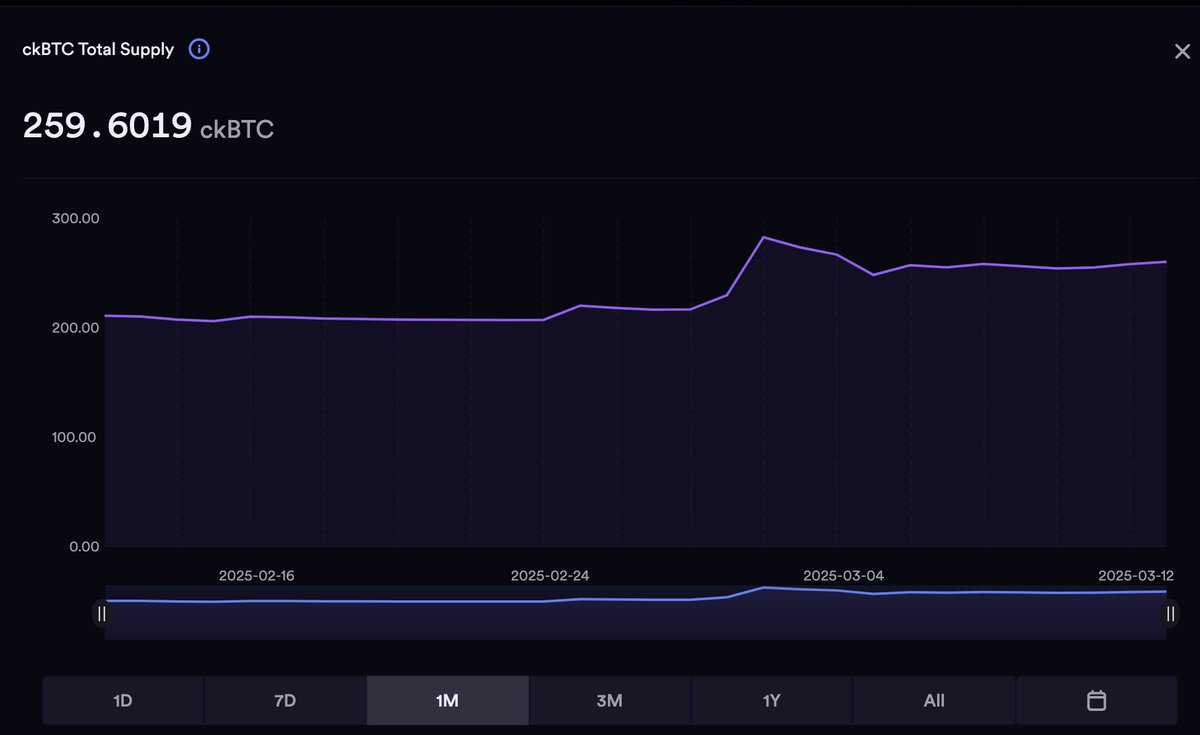Click the 2025-02-16 axis label

point(257,575)
